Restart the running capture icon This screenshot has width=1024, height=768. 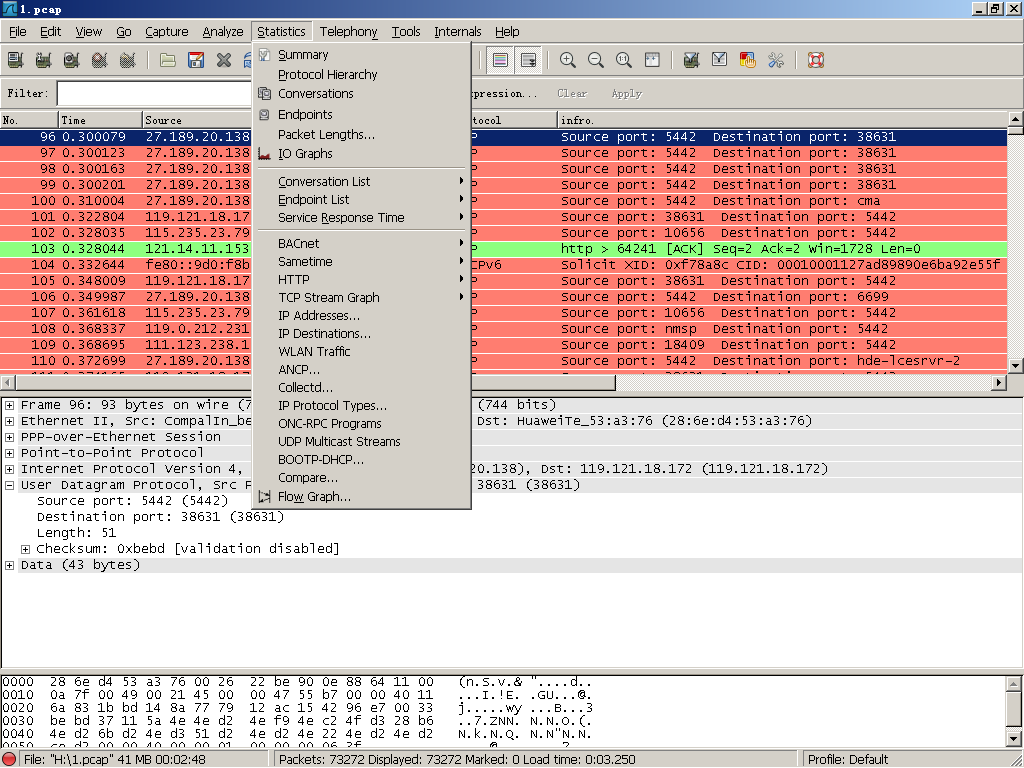[127, 60]
